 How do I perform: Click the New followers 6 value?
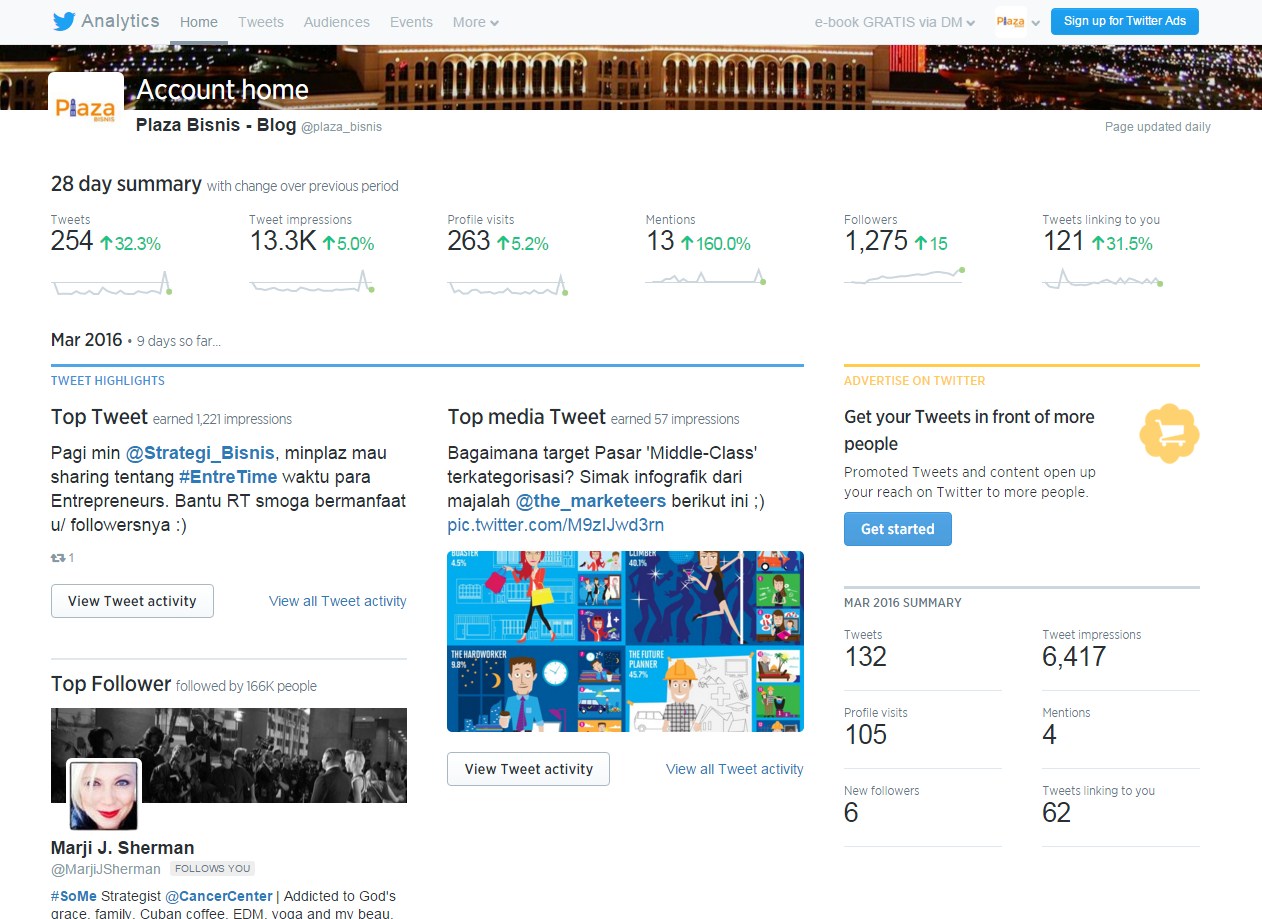[x=851, y=813]
